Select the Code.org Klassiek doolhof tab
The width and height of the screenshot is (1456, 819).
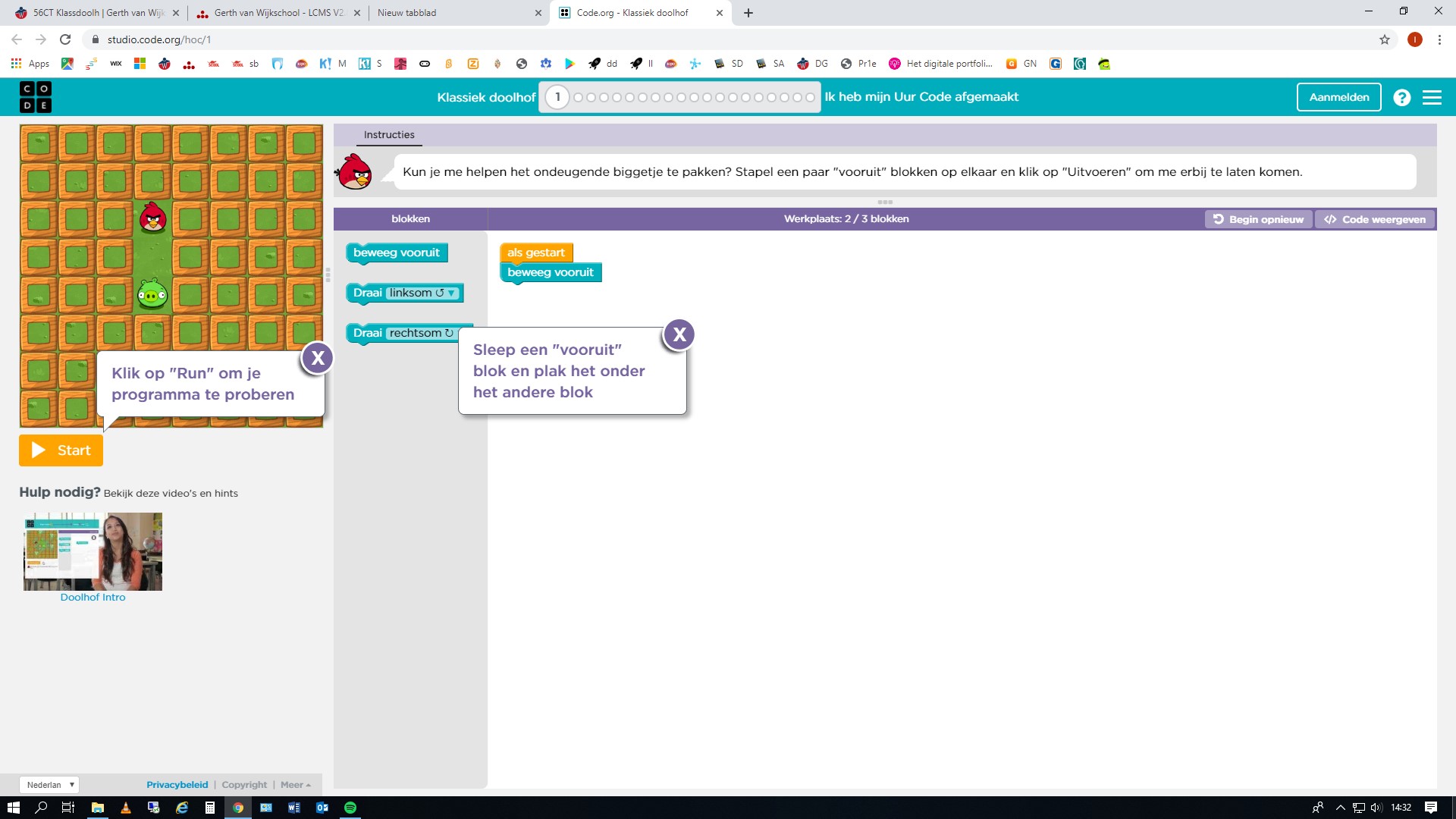click(x=641, y=13)
